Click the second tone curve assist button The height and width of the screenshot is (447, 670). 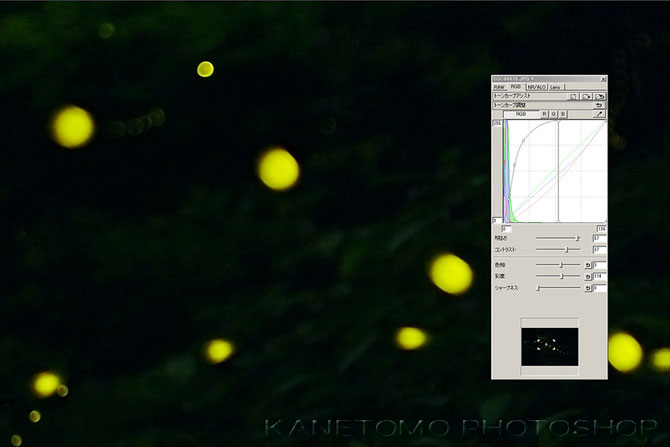(x=586, y=97)
